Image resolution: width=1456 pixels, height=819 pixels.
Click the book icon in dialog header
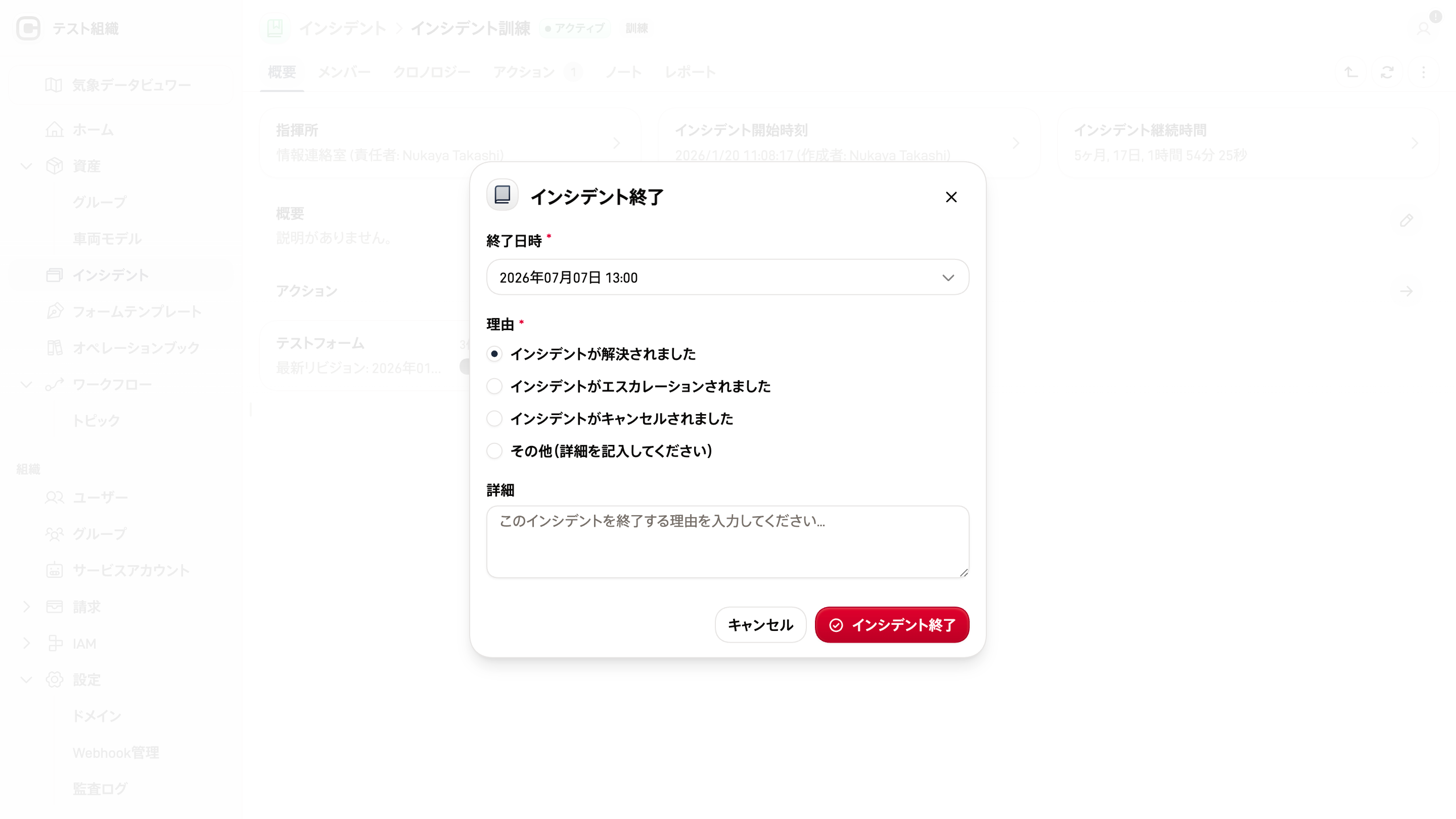point(503,196)
